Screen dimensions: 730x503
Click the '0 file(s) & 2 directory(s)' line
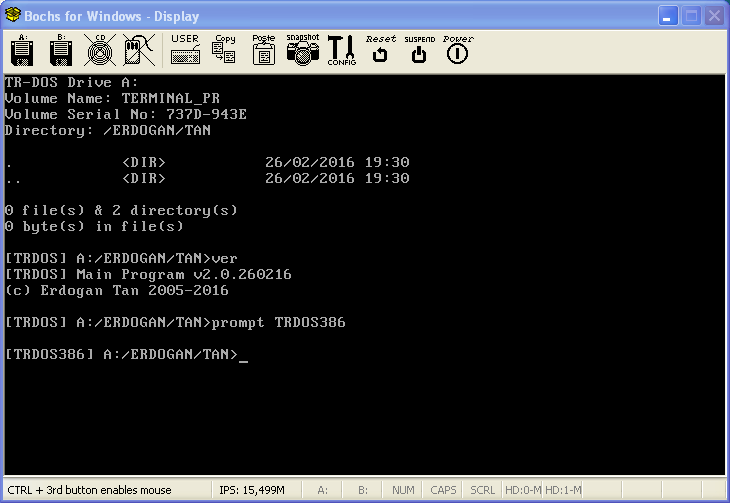tap(121, 211)
